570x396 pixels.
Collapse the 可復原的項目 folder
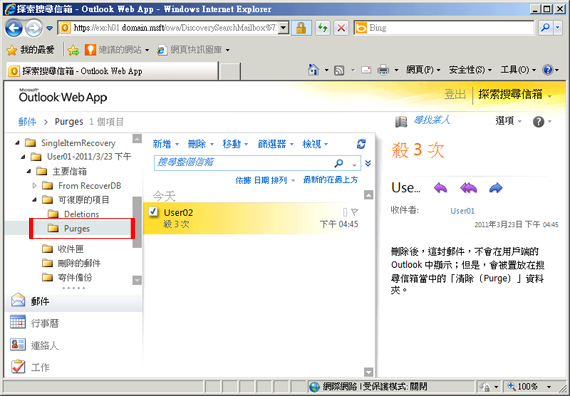35,200
